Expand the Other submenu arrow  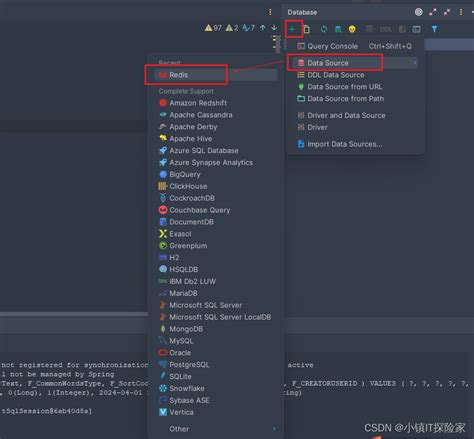coord(274,429)
